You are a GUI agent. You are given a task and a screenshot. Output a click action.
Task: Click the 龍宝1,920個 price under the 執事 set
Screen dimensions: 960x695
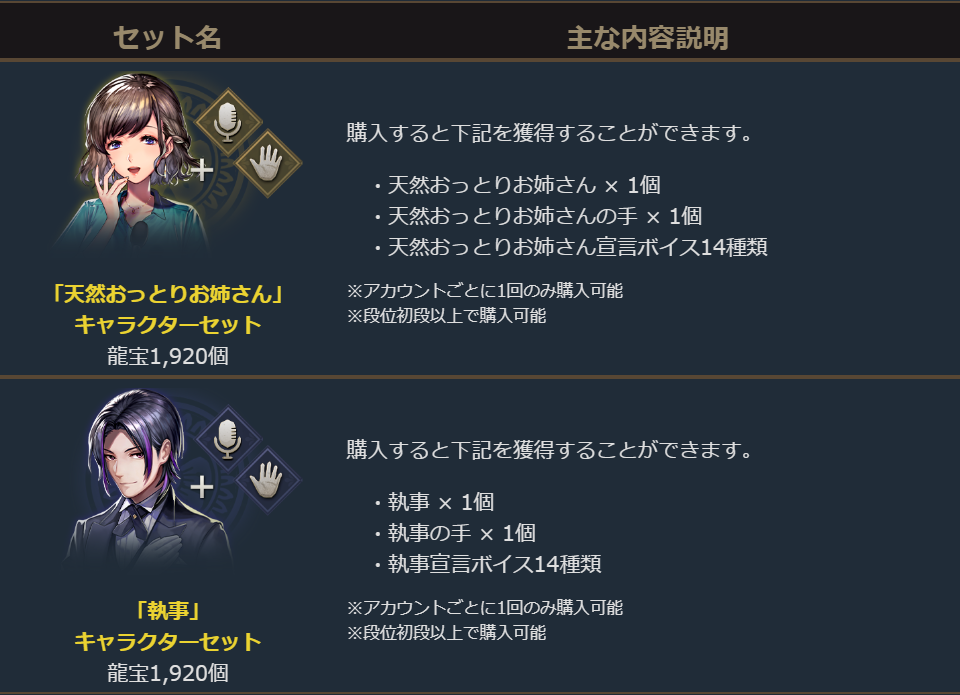click(x=168, y=673)
